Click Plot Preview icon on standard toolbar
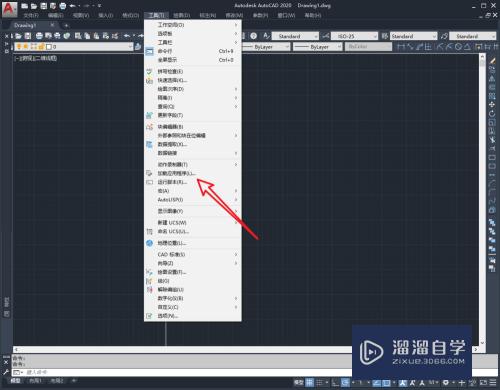500x390 pixels. [48, 36]
